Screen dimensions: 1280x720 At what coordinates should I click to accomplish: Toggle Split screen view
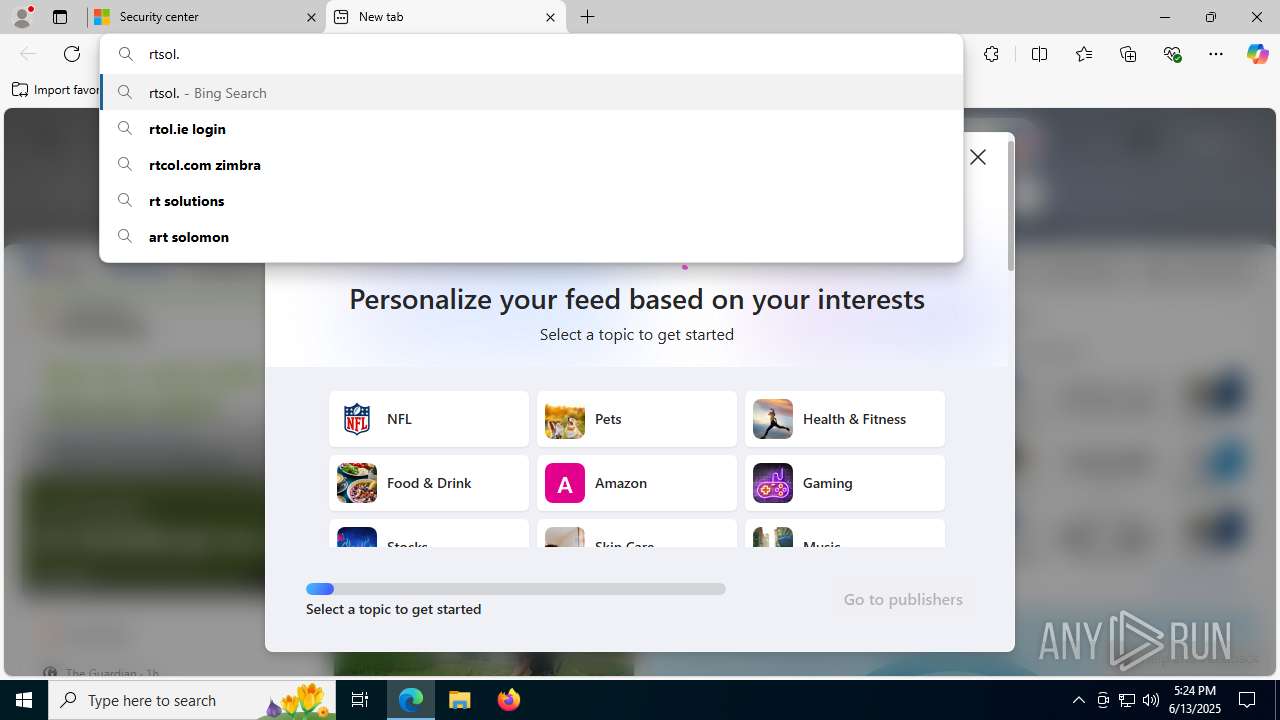[x=1039, y=54]
